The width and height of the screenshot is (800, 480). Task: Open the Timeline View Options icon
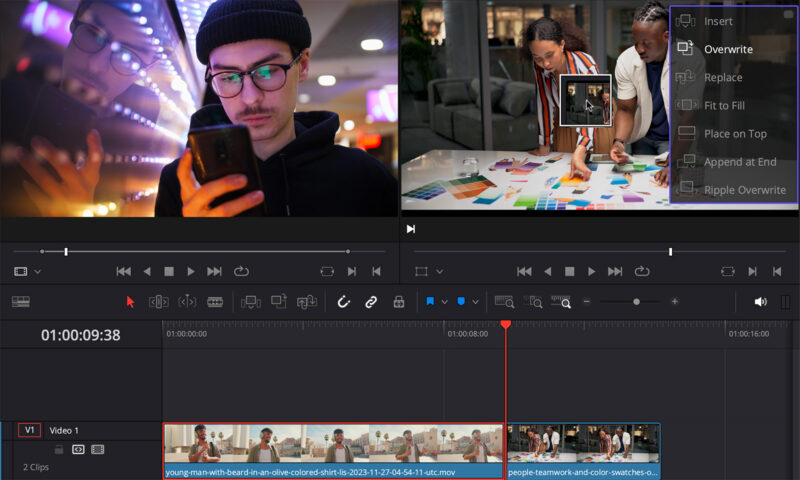[20, 301]
